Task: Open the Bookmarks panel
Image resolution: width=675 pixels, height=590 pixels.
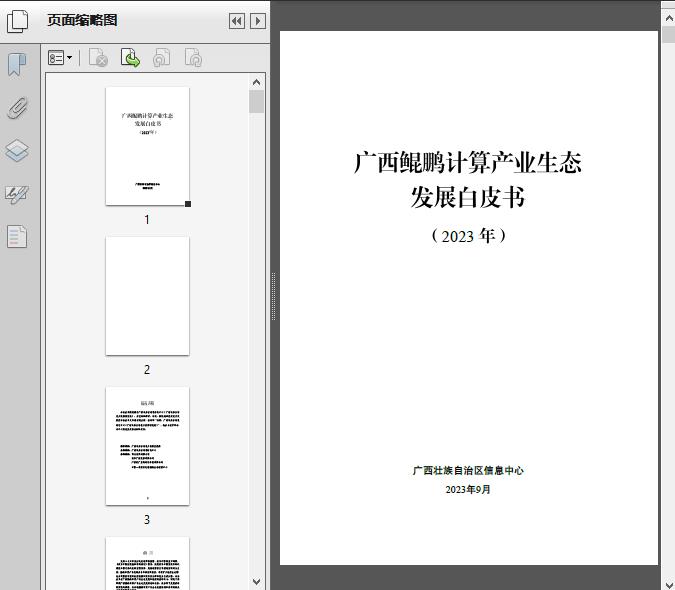Action: 17,65
